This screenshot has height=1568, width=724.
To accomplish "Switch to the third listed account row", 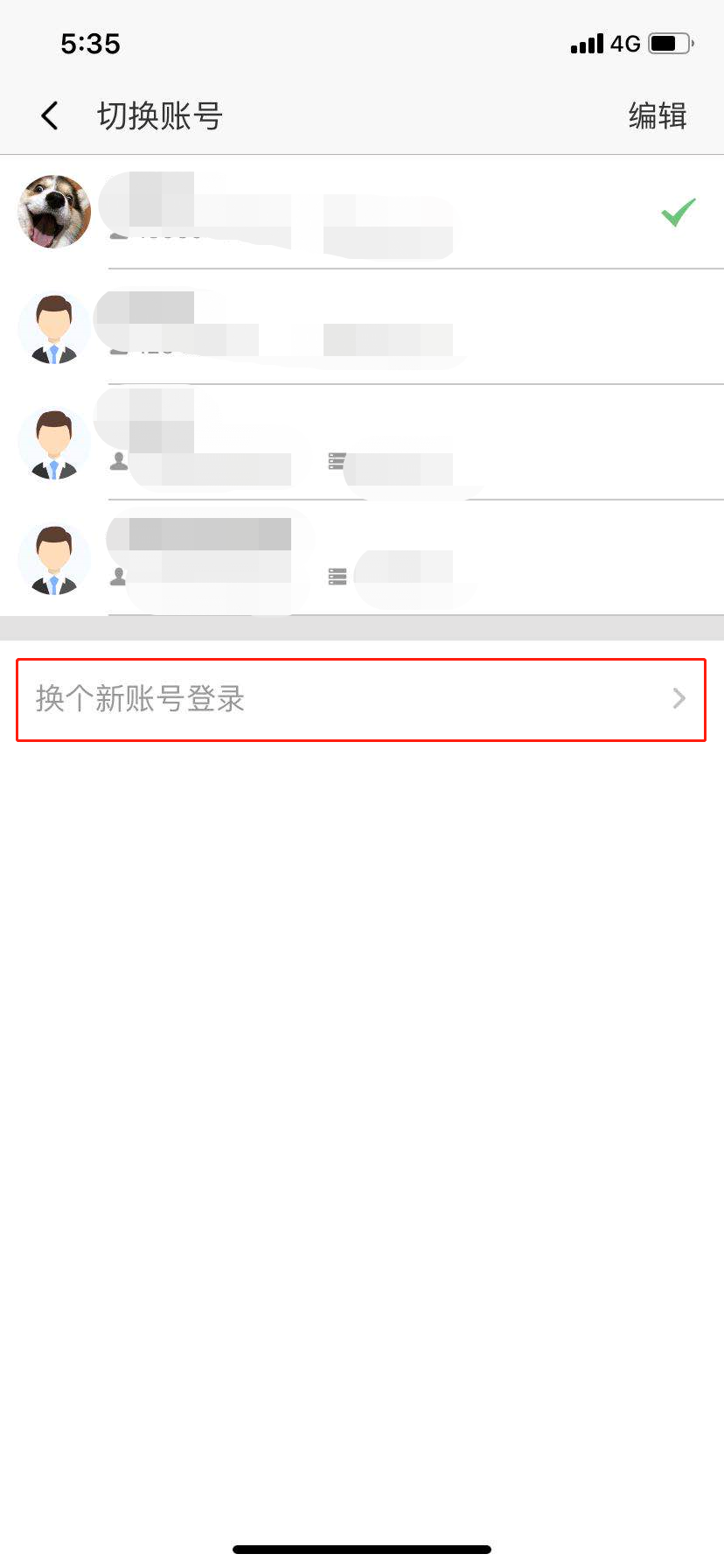I will point(362,443).
